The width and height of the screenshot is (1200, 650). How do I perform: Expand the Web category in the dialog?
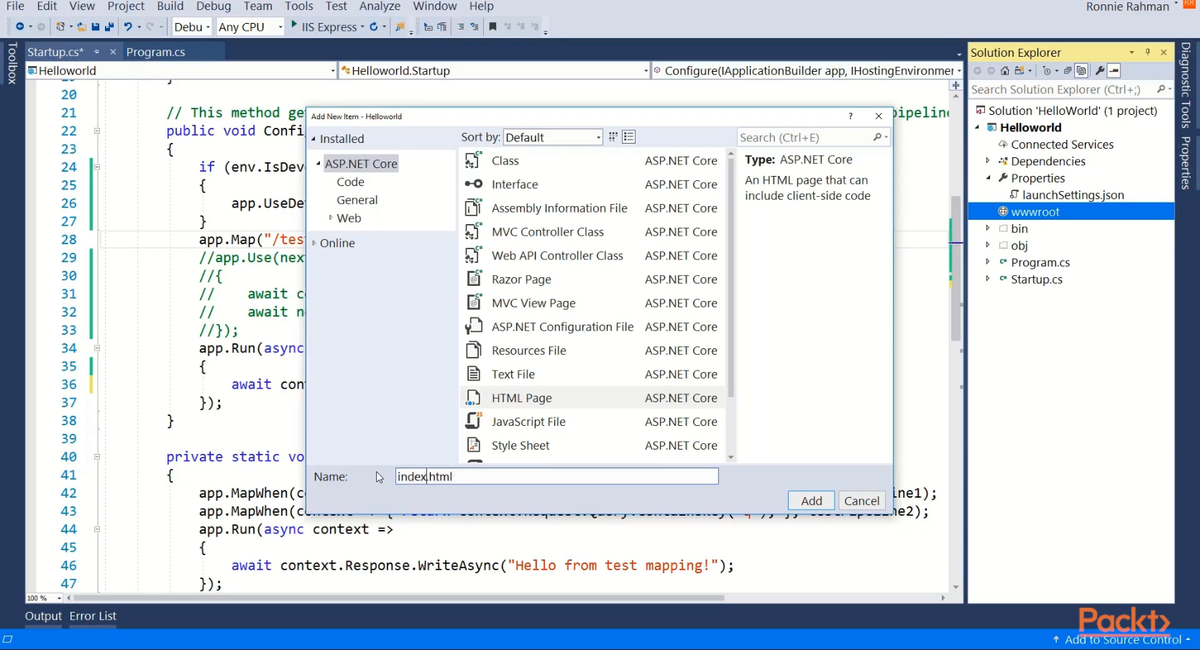330,218
